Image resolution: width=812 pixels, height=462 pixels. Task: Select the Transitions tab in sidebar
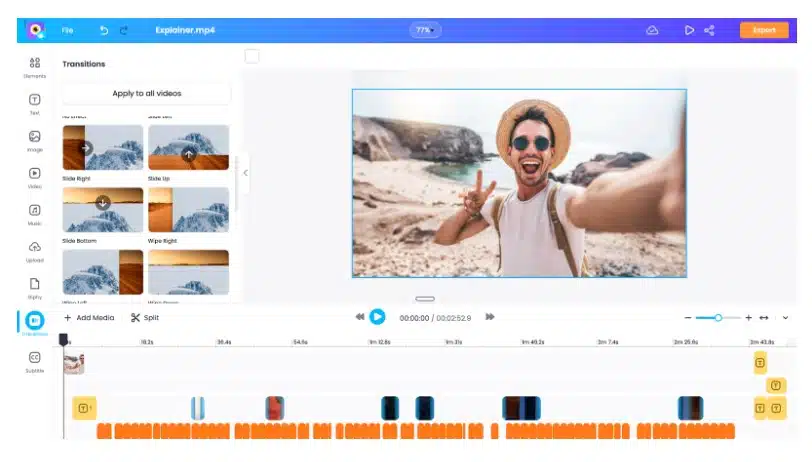click(x=34, y=322)
